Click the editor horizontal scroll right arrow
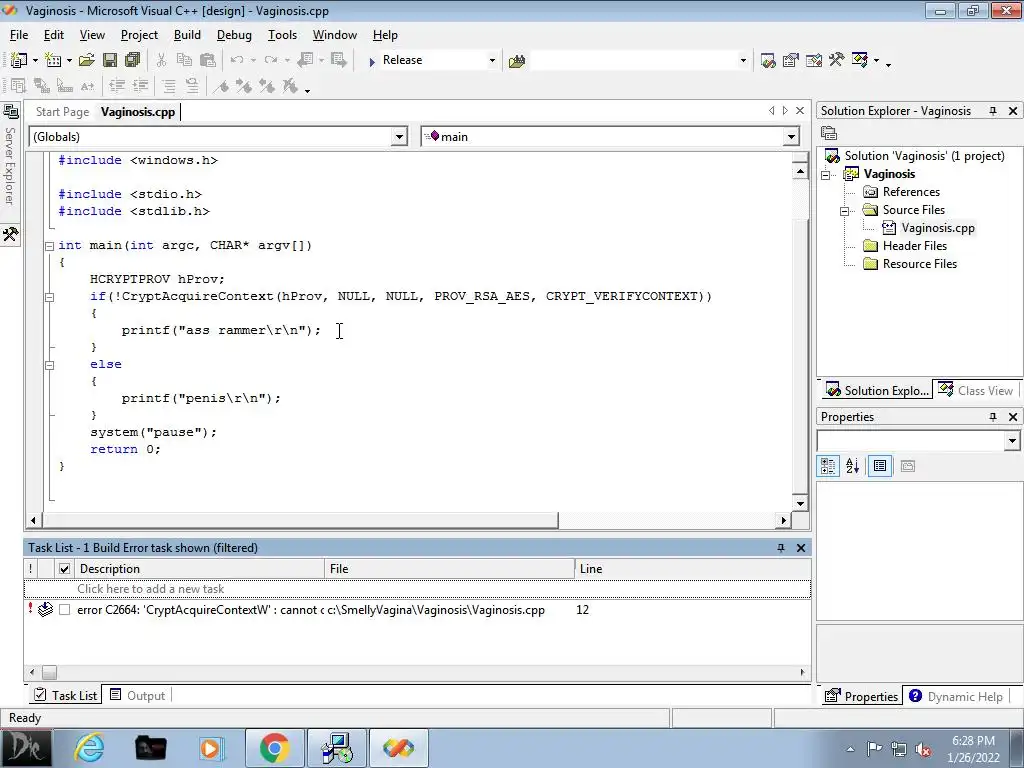The height and width of the screenshot is (768, 1024). [x=783, y=520]
